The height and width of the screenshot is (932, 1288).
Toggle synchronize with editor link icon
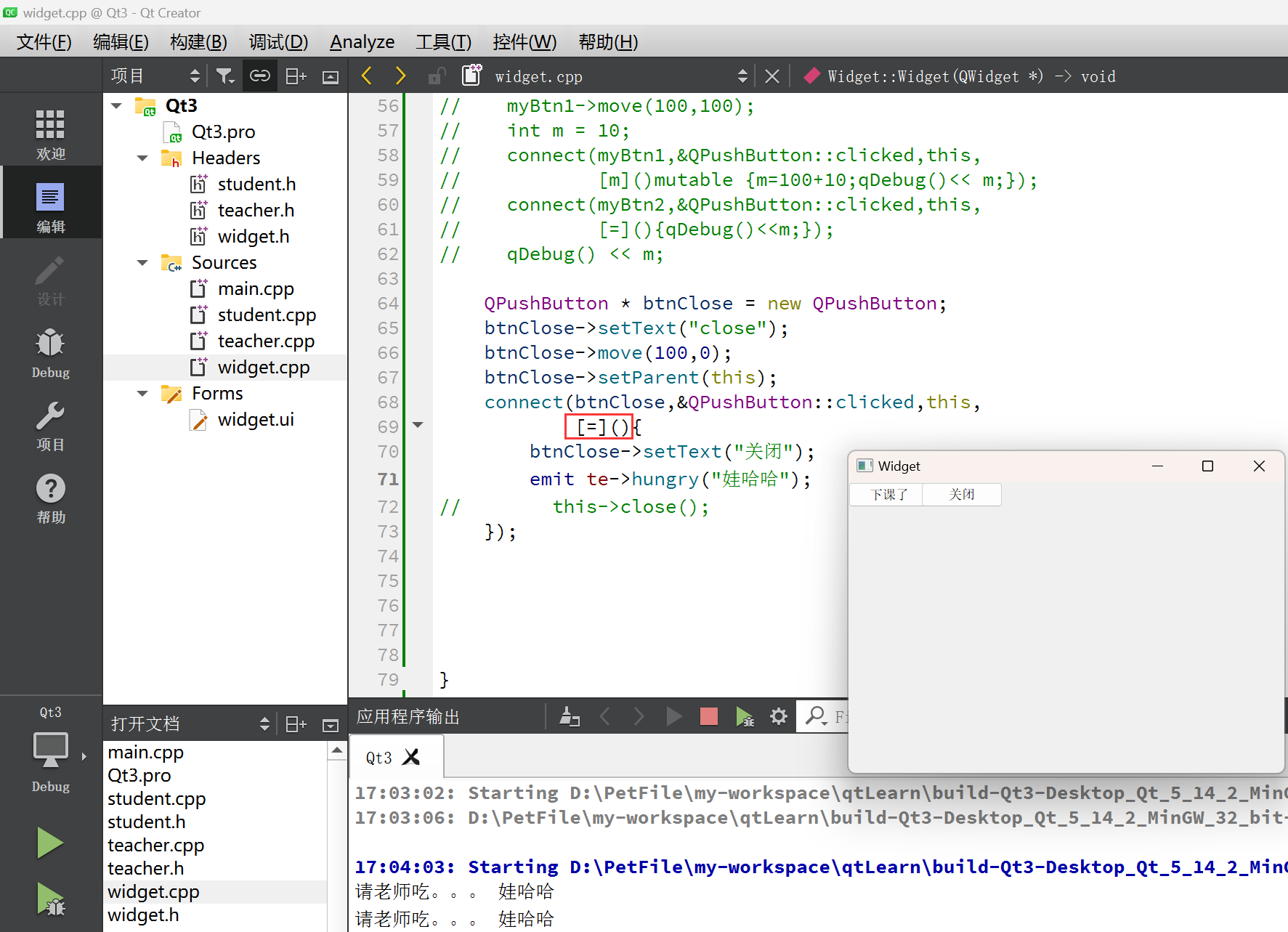(x=259, y=76)
